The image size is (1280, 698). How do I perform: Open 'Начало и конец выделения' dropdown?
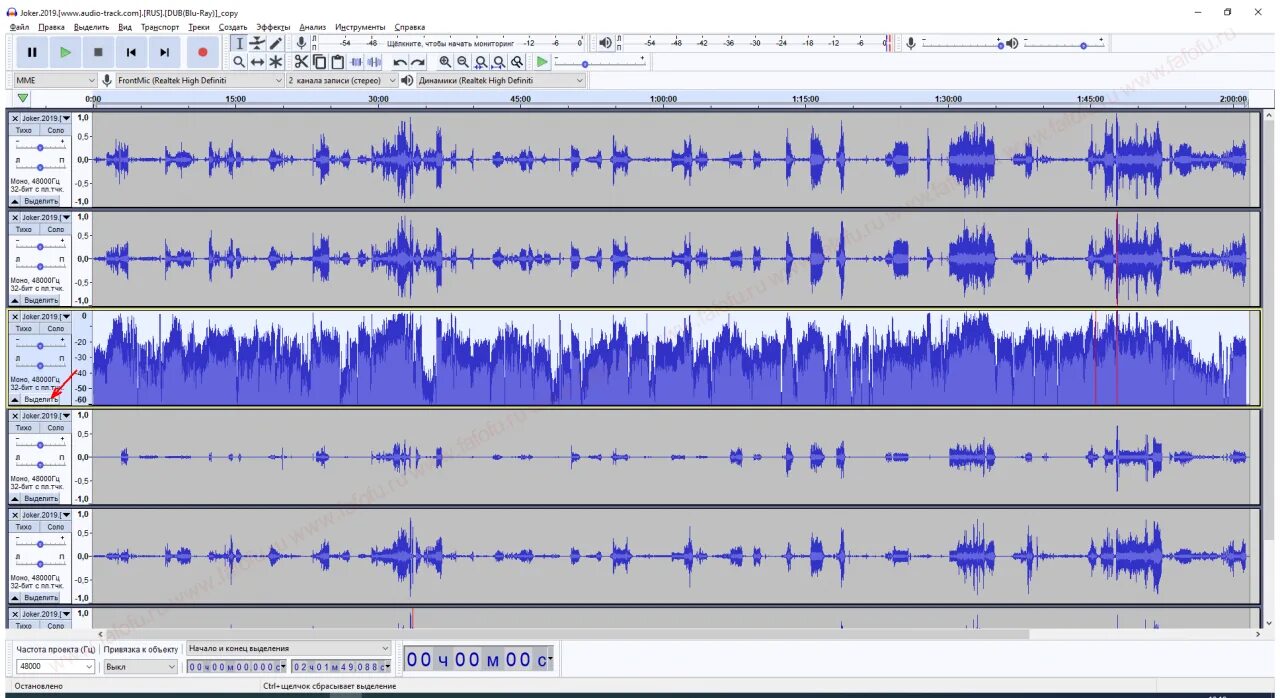289,648
